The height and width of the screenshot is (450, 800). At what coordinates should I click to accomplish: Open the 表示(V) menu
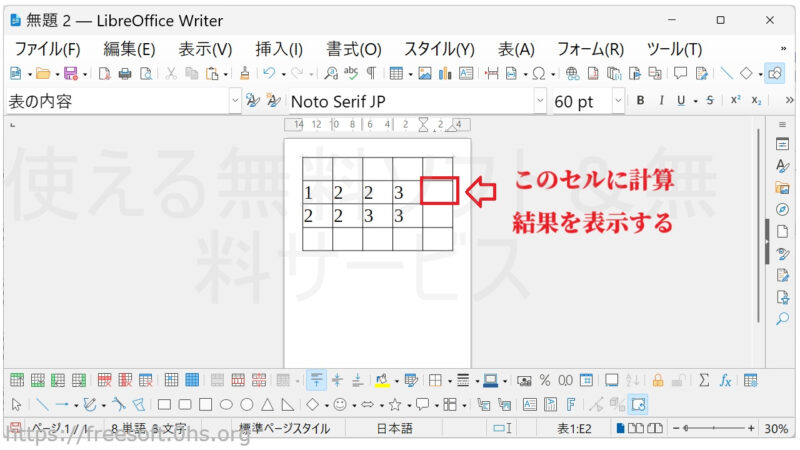(x=205, y=49)
